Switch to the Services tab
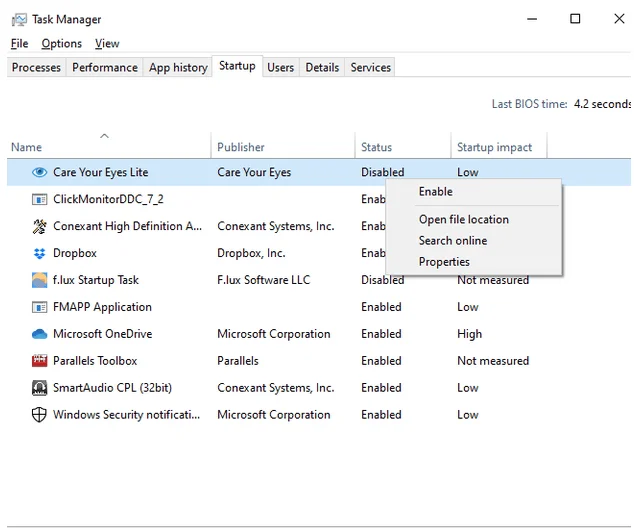Image resolution: width=634 pixels, height=528 pixels. 371,68
